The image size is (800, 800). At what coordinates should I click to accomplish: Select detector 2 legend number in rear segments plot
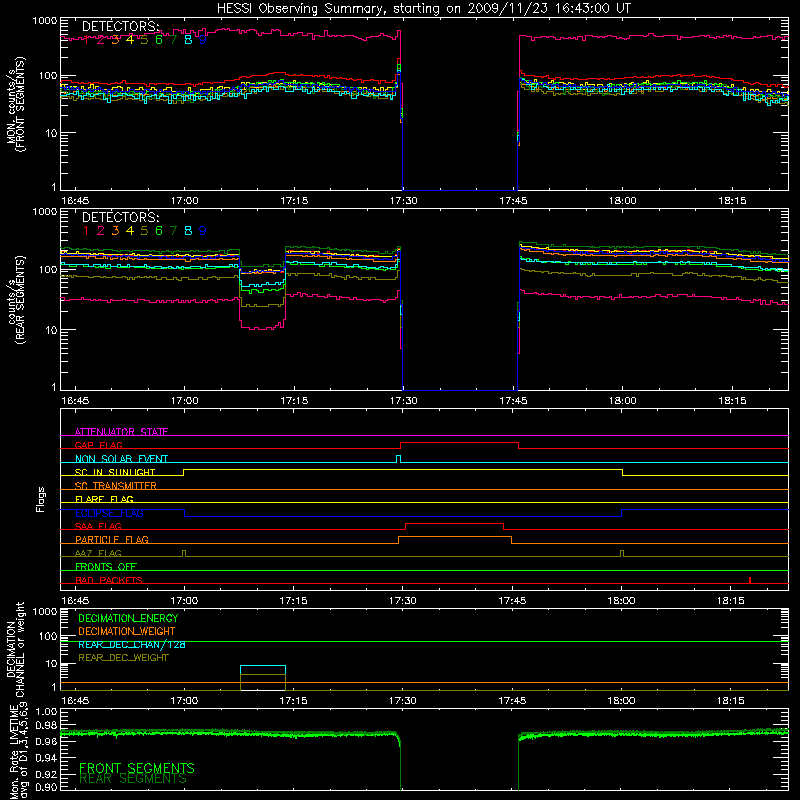(101, 231)
